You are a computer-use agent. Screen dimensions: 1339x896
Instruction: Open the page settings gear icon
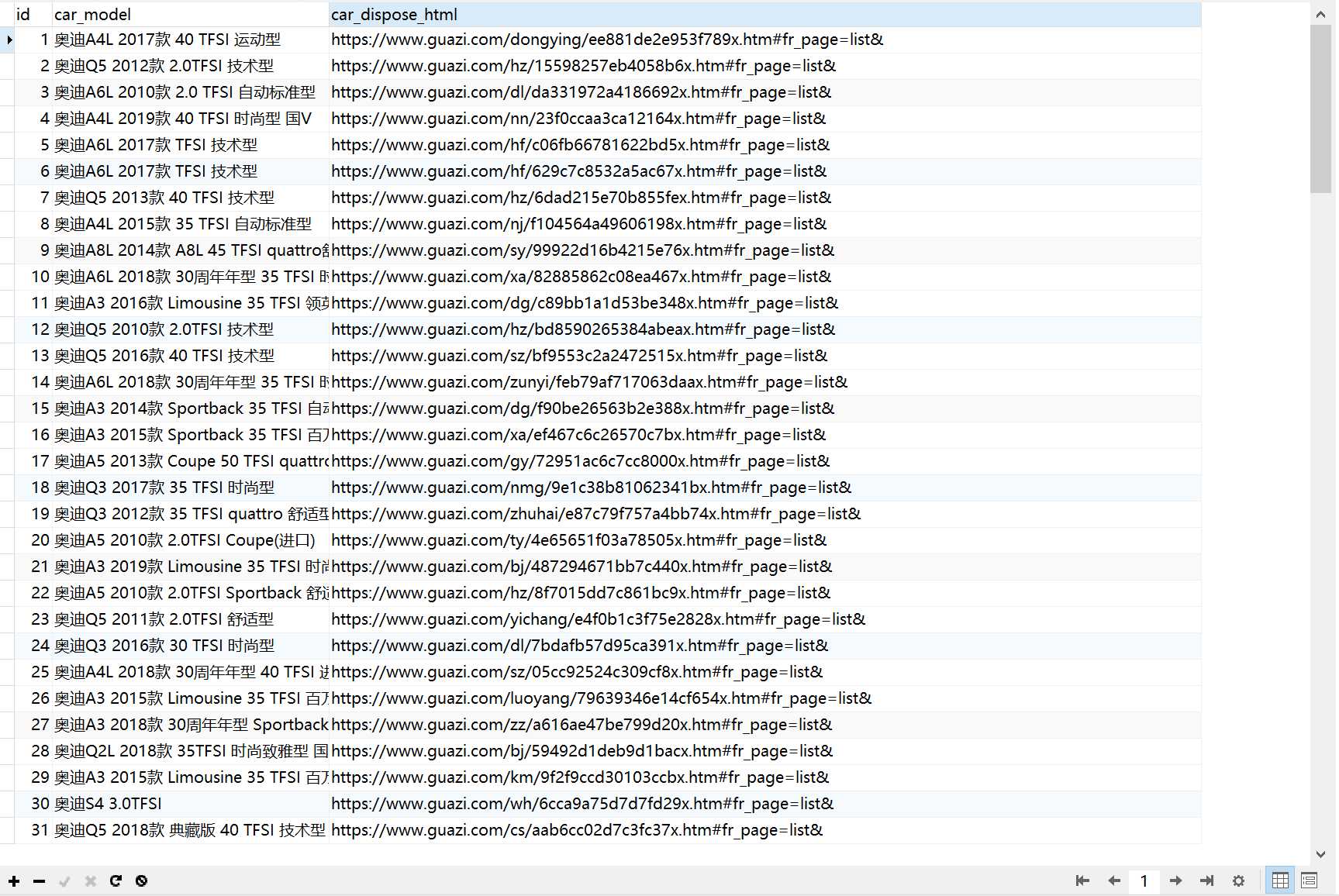[1238, 880]
